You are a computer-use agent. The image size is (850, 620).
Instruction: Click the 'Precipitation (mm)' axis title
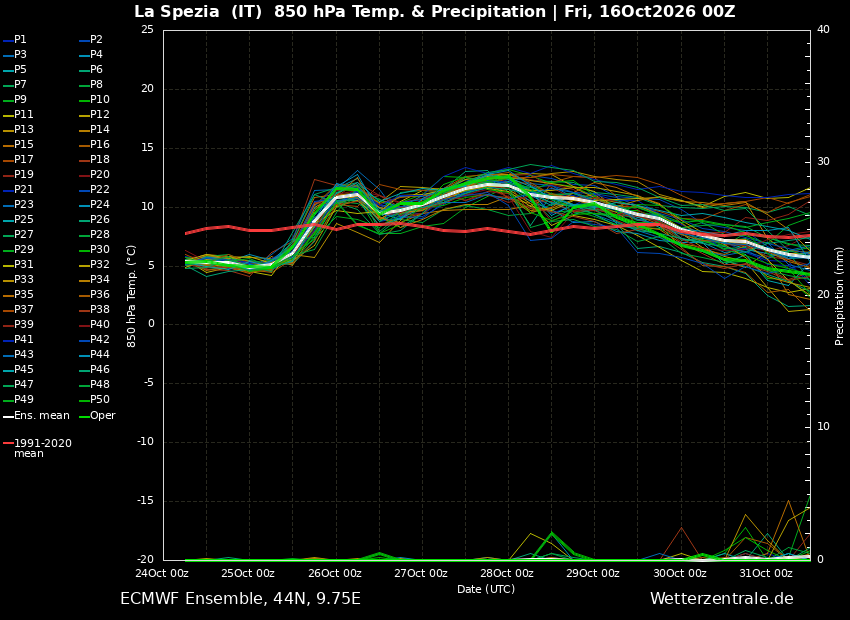pyautogui.click(x=840, y=296)
